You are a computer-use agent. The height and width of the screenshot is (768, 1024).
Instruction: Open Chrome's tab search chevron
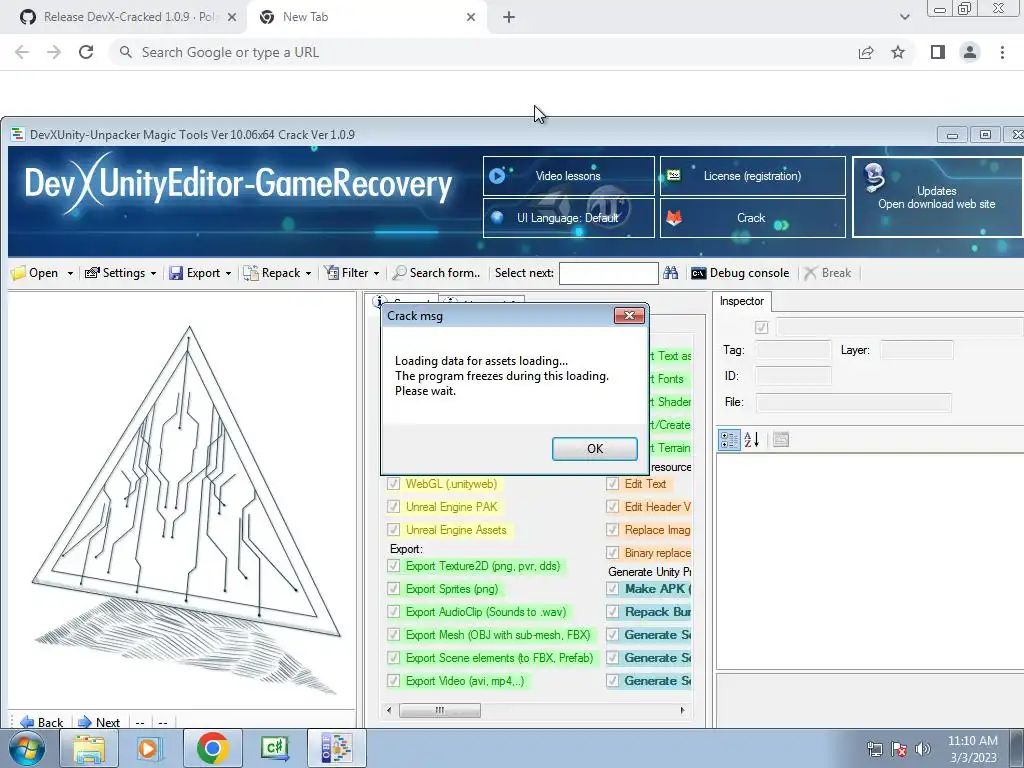tap(904, 17)
